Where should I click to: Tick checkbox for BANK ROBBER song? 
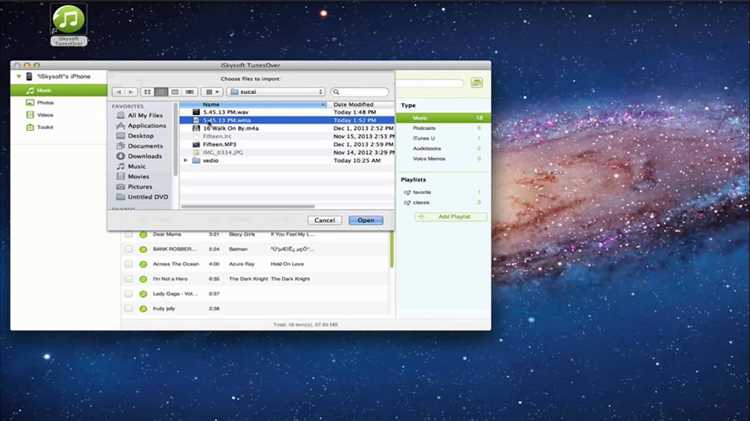(x=129, y=249)
